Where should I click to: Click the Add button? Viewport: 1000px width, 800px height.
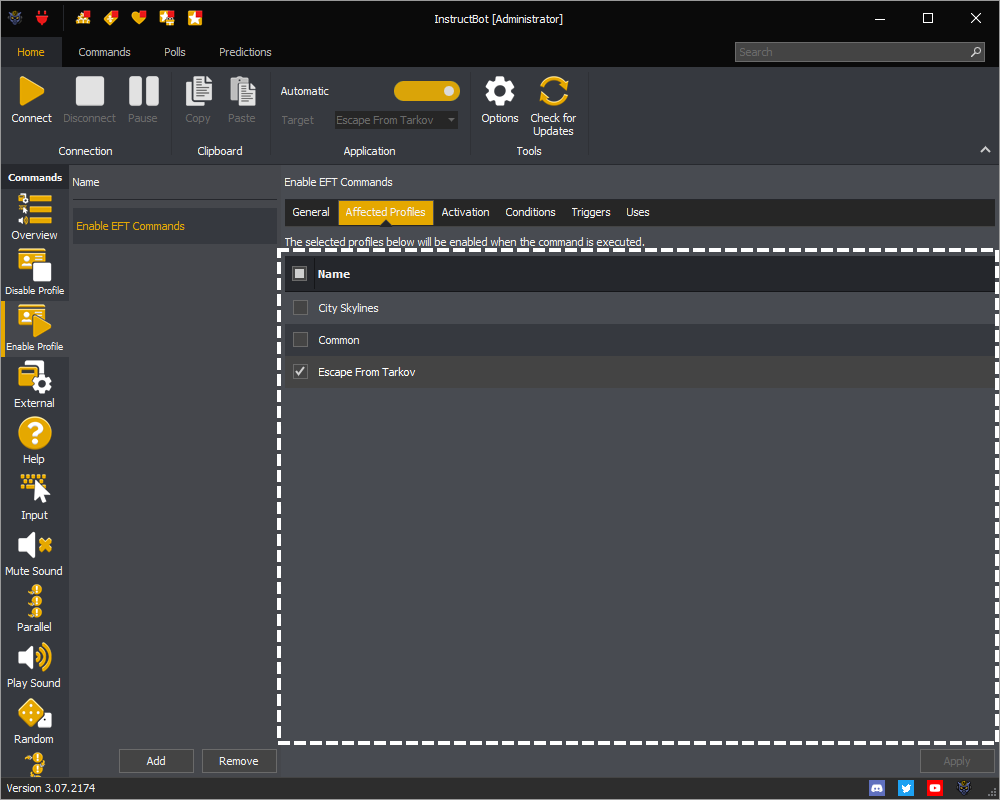pos(156,761)
